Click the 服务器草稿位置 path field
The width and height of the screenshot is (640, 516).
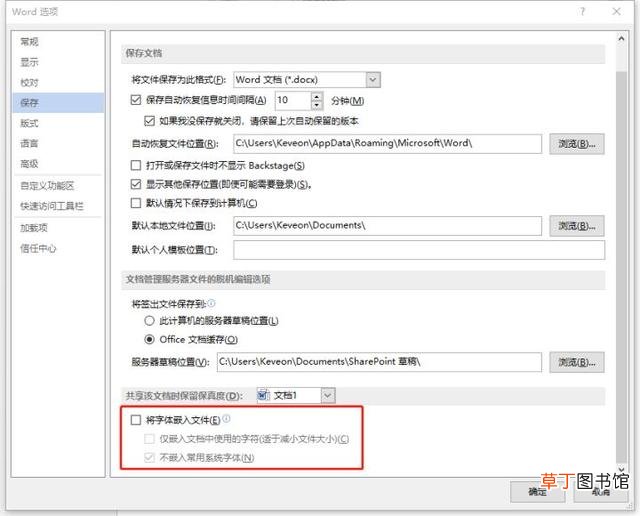coord(379,362)
